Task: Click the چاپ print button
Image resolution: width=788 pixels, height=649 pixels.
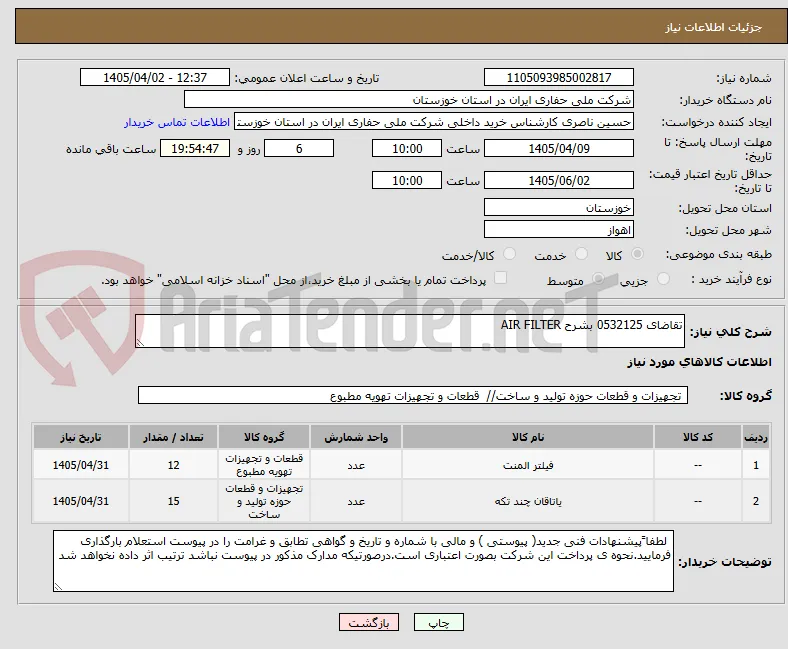Action: coord(439,622)
